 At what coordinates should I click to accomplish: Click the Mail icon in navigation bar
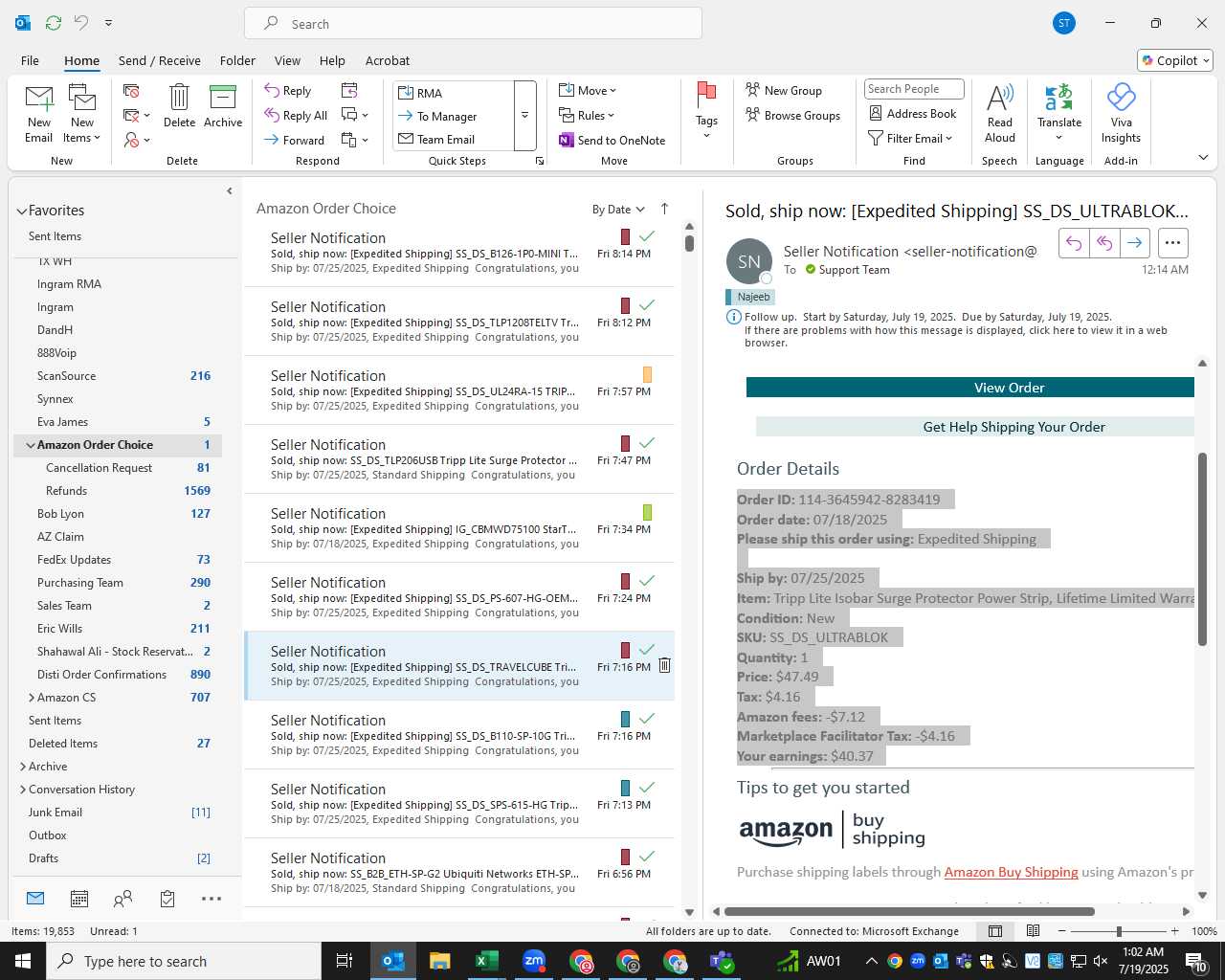pos(35,898)
